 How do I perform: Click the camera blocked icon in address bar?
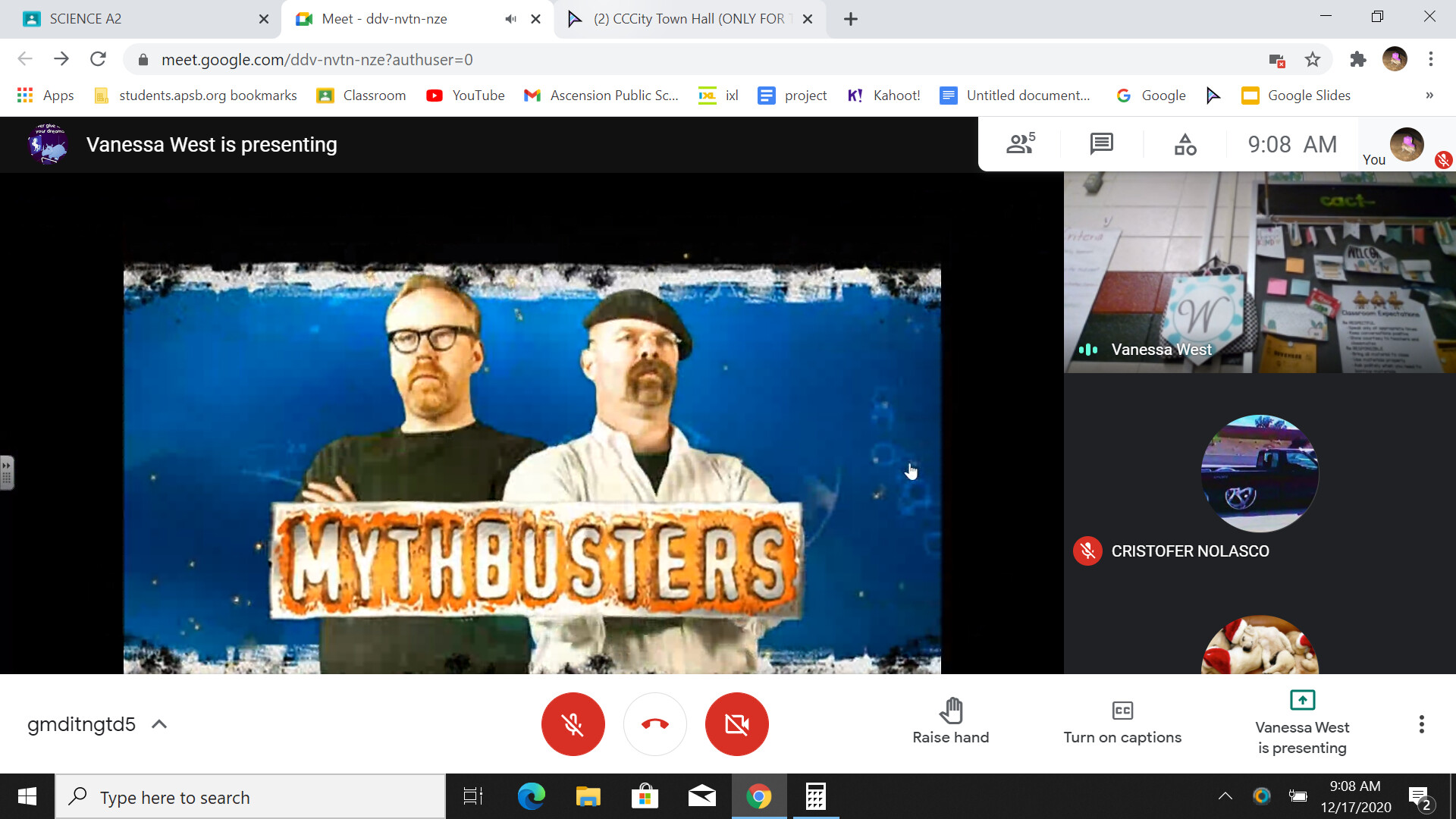(x=1276, y=60)
